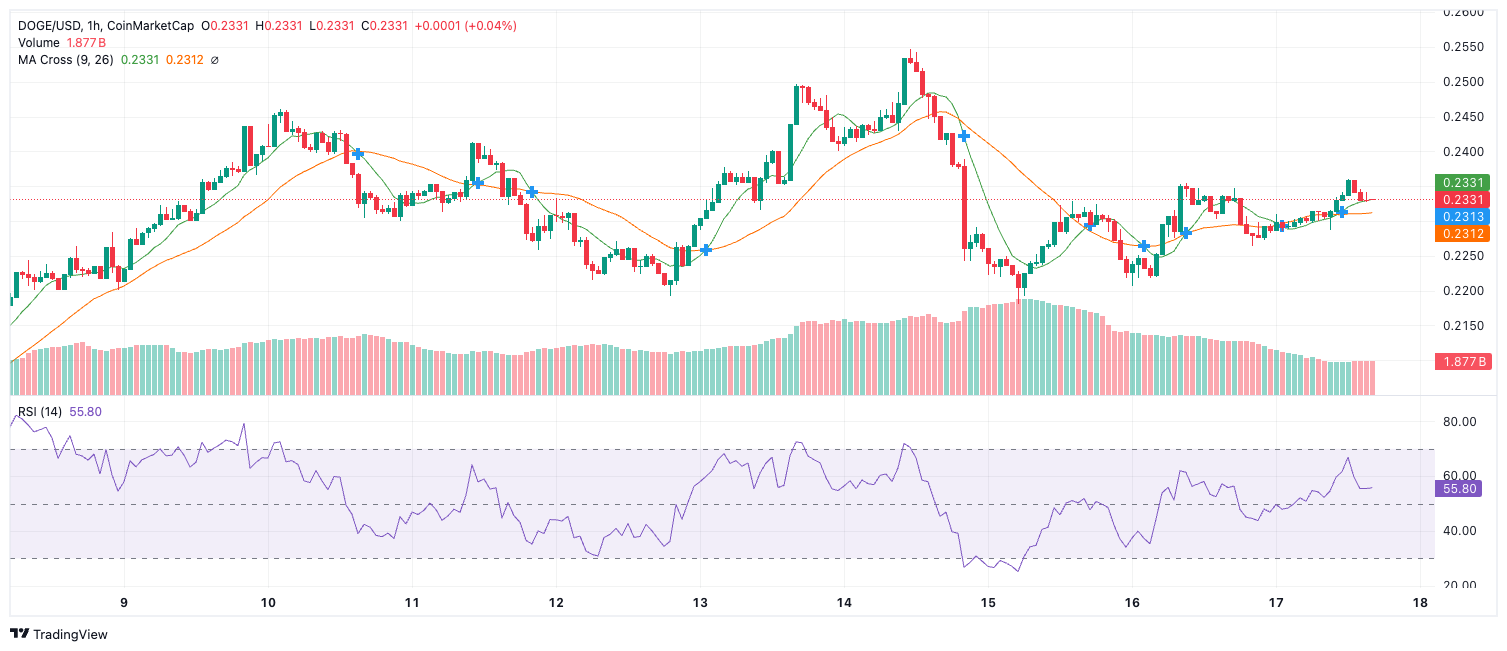Click the red 0.2331 last price label
Viewport: 1507px width, 651px height.
click(x=1462, y=200)
